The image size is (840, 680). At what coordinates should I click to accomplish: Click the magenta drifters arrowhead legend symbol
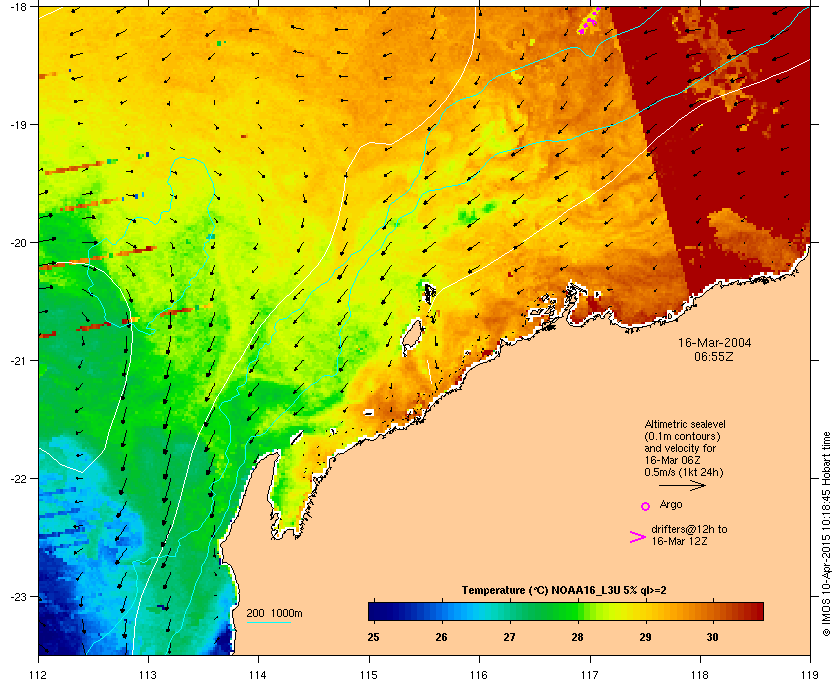(638, 537)
